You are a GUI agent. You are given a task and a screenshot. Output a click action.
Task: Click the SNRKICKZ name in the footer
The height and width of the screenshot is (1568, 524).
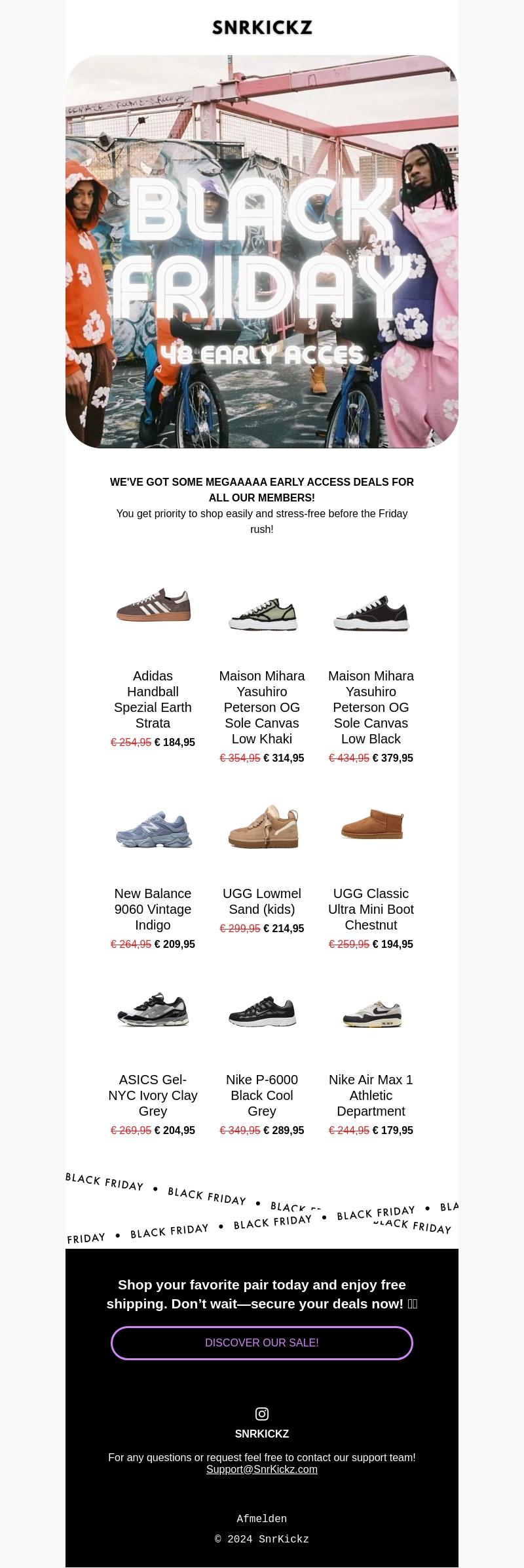click(262, 1434)
